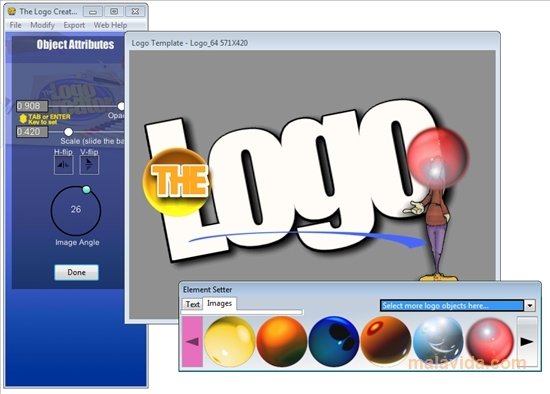550x394 pixels.
Task: Click the Image Angle dial knob
Action: click(x=86, y=190)
